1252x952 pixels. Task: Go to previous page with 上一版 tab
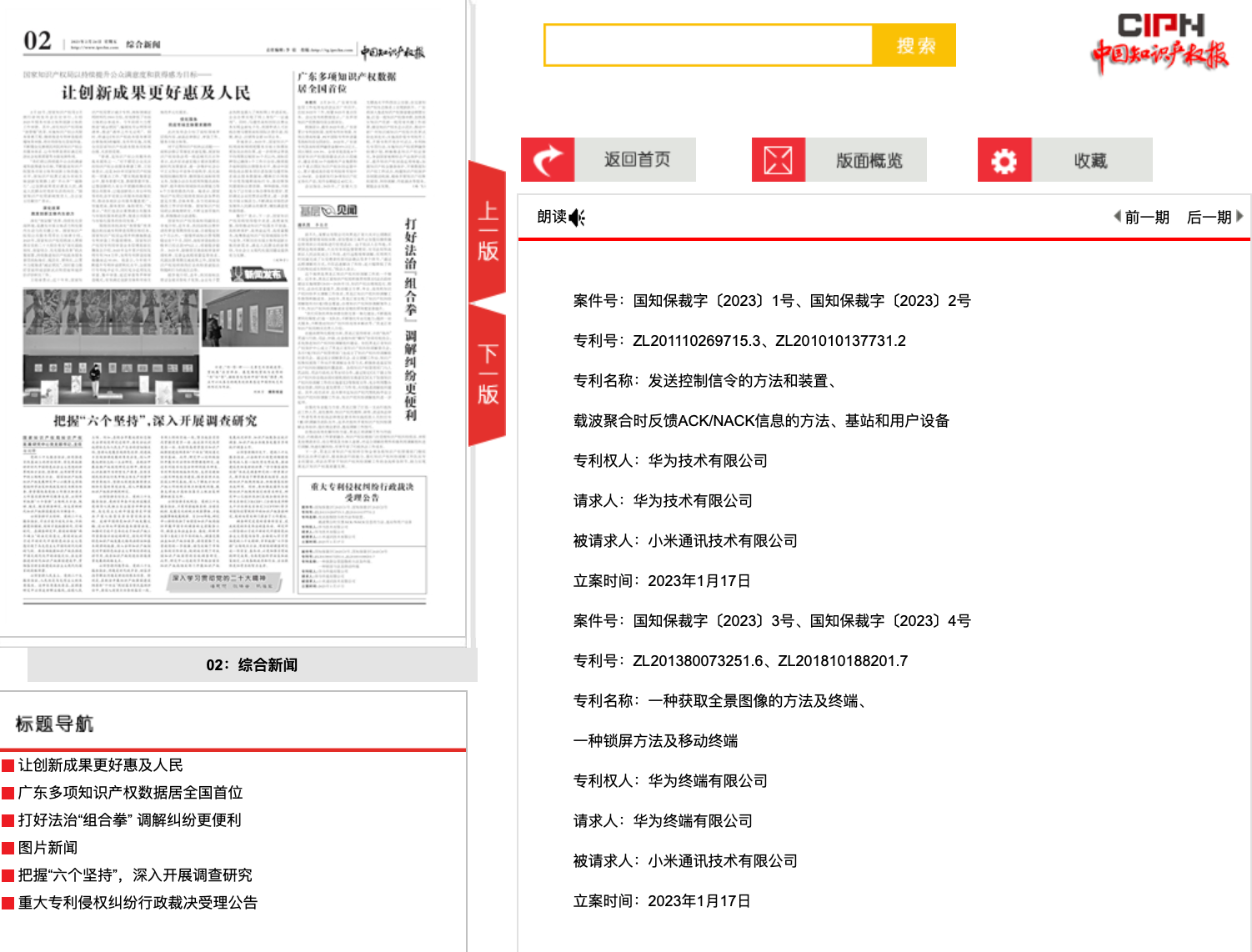pyautogui.click(x=488, y=231)
